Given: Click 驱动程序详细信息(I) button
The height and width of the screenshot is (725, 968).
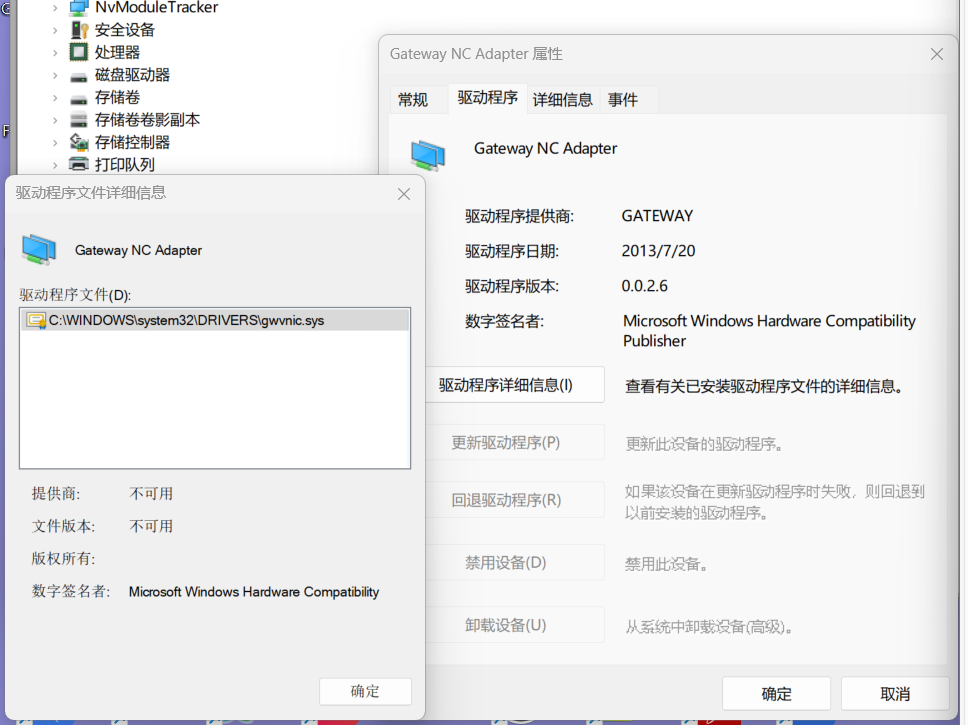Looking at the screenshot, I should point(514,385).
